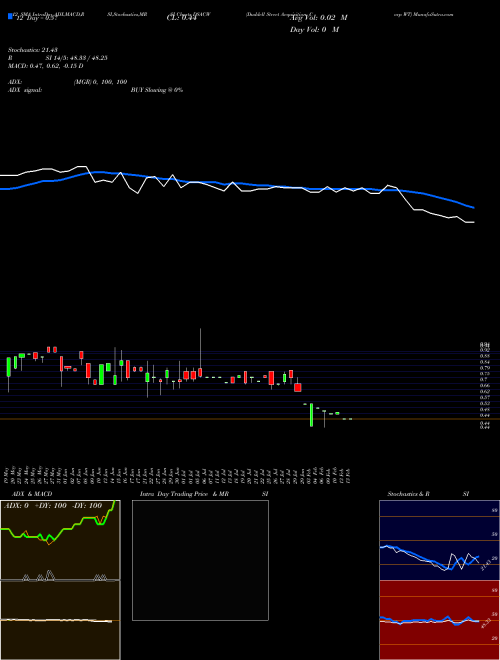This screenshot has height=660, width=500.
Task: Click the 'Intra Day Trading Price & MR' title
Action: coord(185,494)
